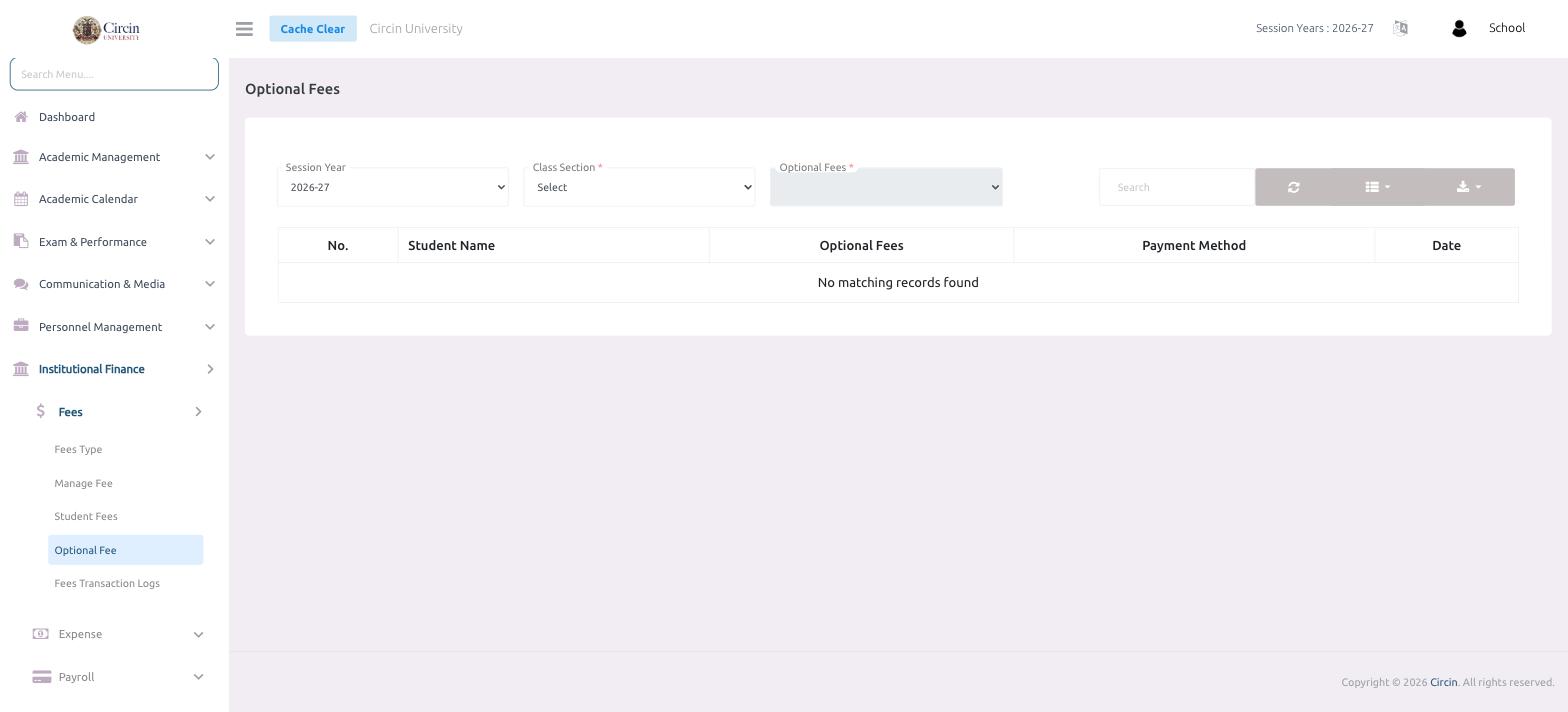
Task: Expand Academic Management chevron
Action: click(x=210, y=157)
